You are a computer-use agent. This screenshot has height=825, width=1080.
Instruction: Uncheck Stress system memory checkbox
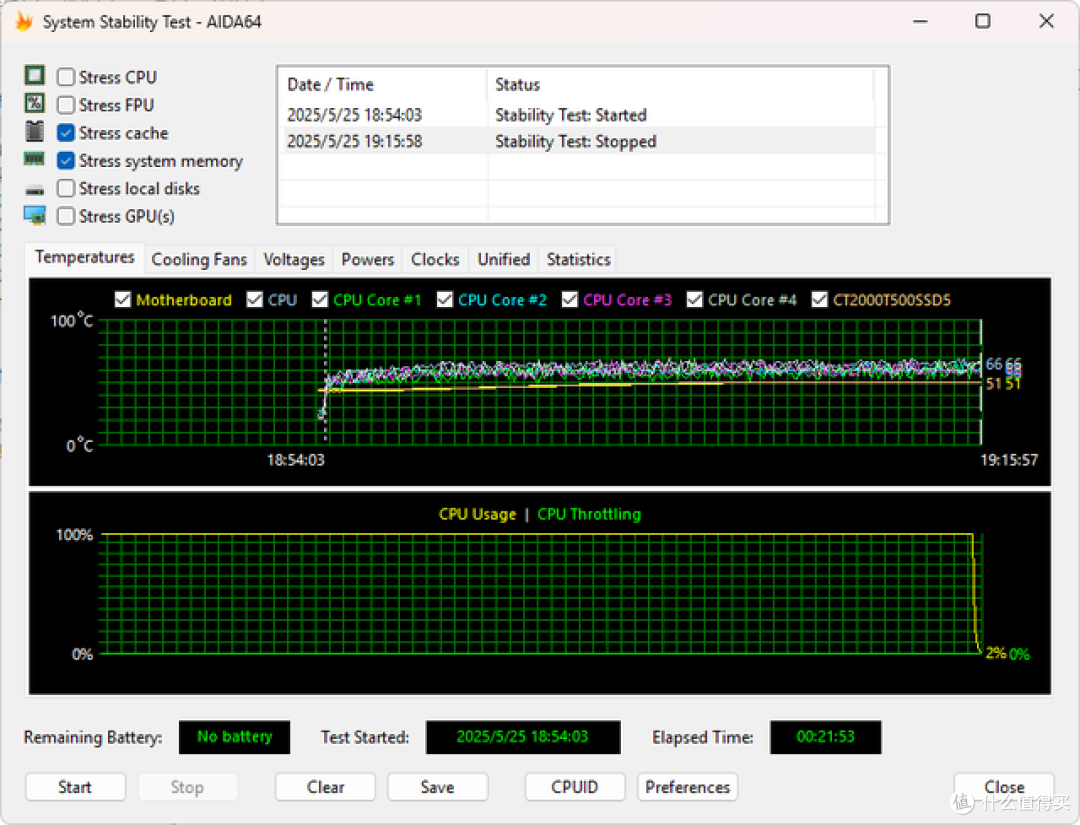(x=65, y=160)
